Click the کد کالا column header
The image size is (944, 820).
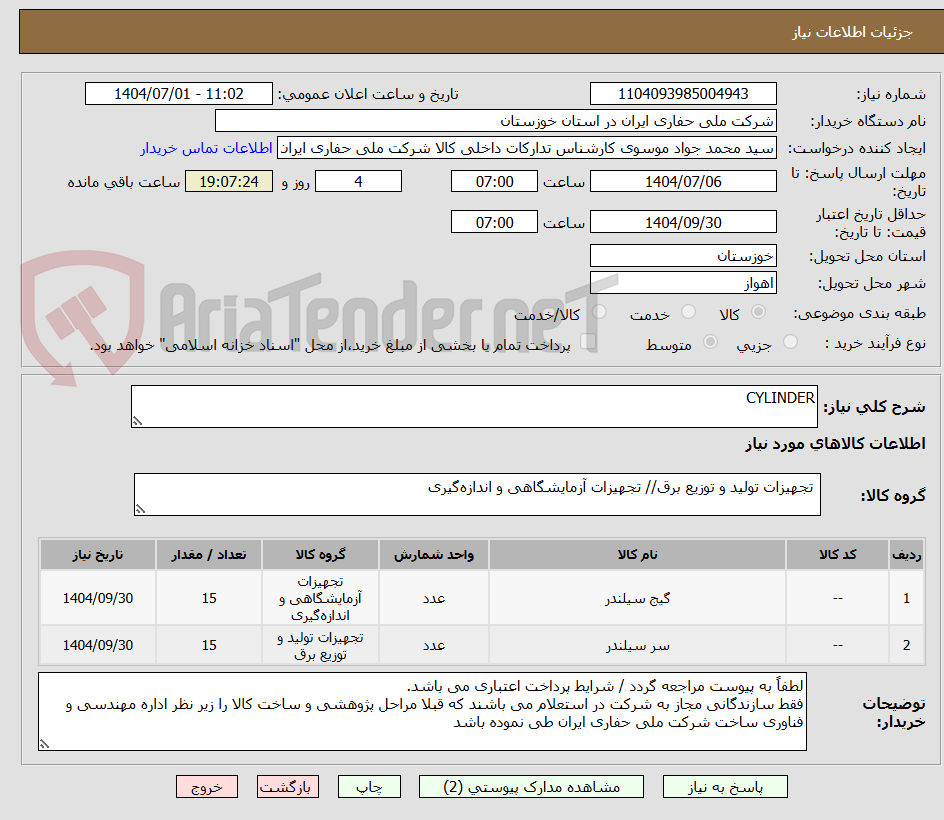(x=837, y=554)
